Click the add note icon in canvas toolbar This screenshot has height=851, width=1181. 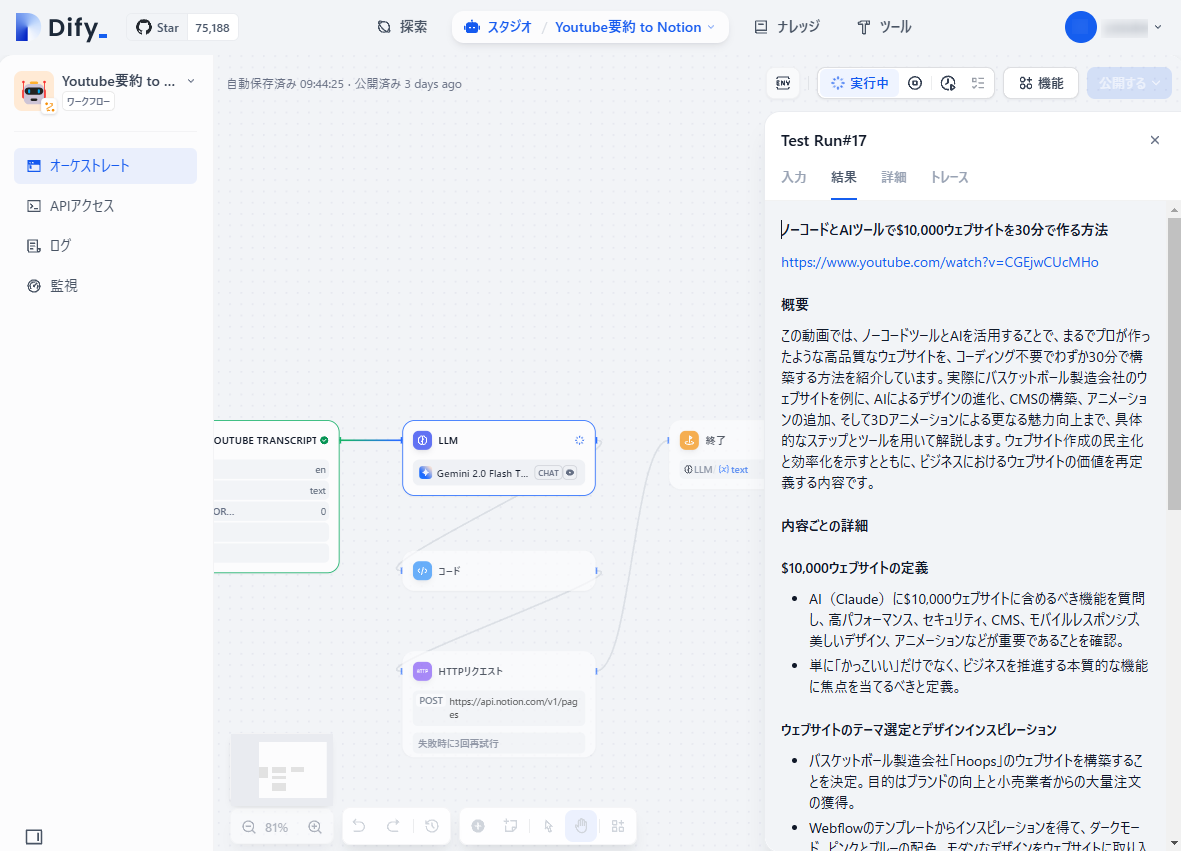(x=510, y=826)
